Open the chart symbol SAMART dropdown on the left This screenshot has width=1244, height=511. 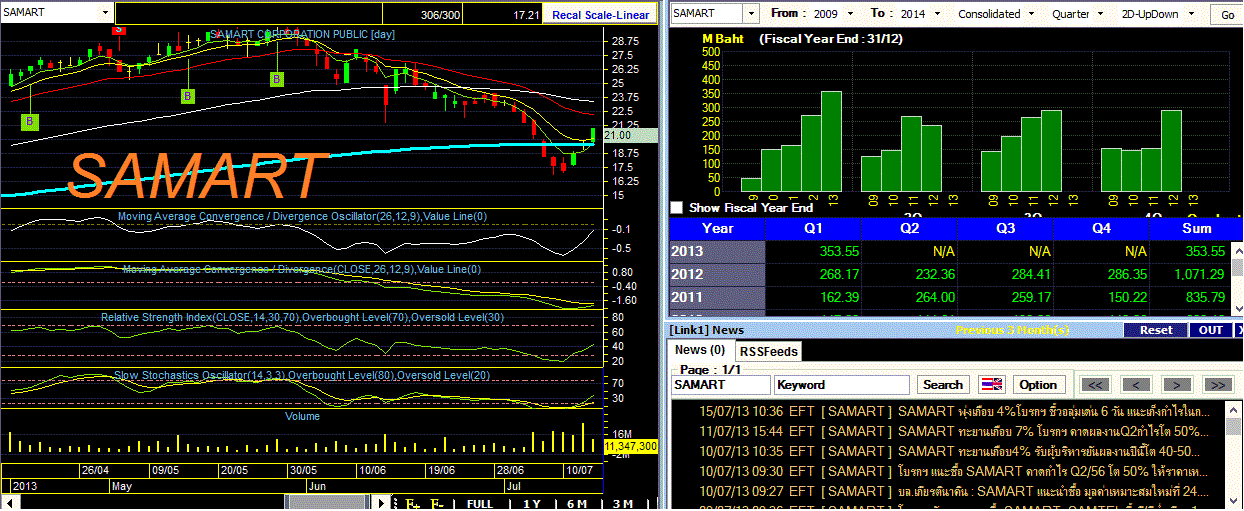click(104, 13)
